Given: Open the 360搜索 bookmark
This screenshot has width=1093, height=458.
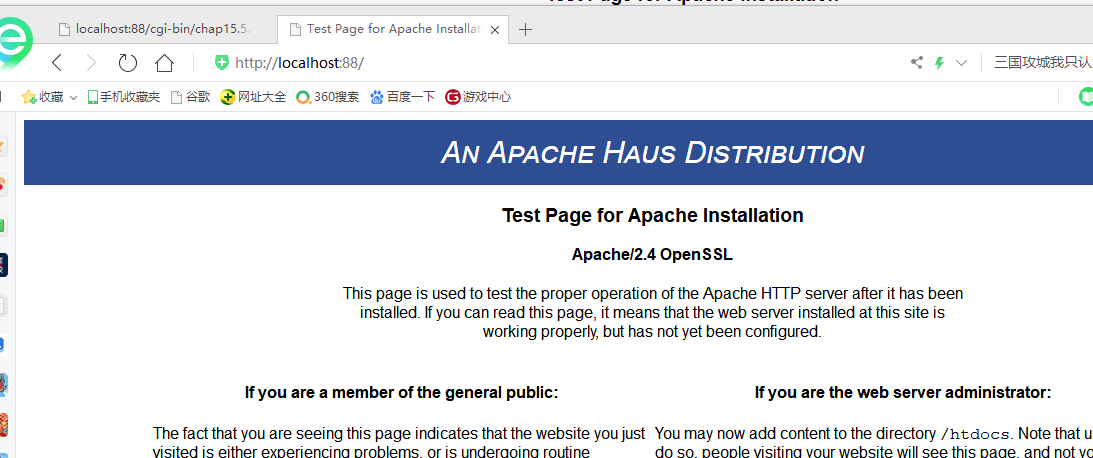Looking at the screenshot, I should 328,97.
